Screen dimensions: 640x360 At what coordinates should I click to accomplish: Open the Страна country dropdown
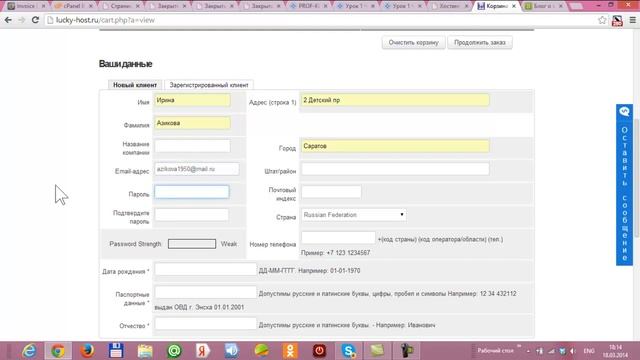353,215
